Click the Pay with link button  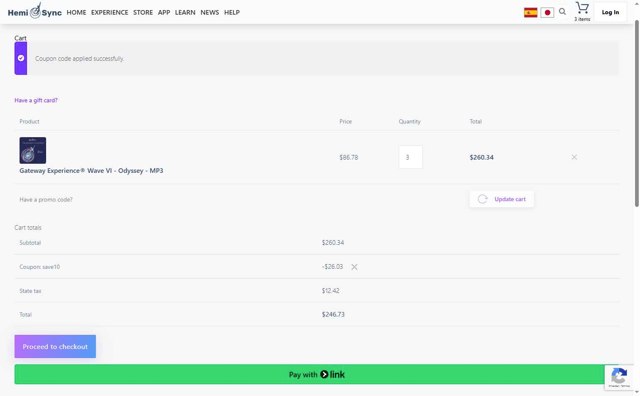(x=316, y=374)
